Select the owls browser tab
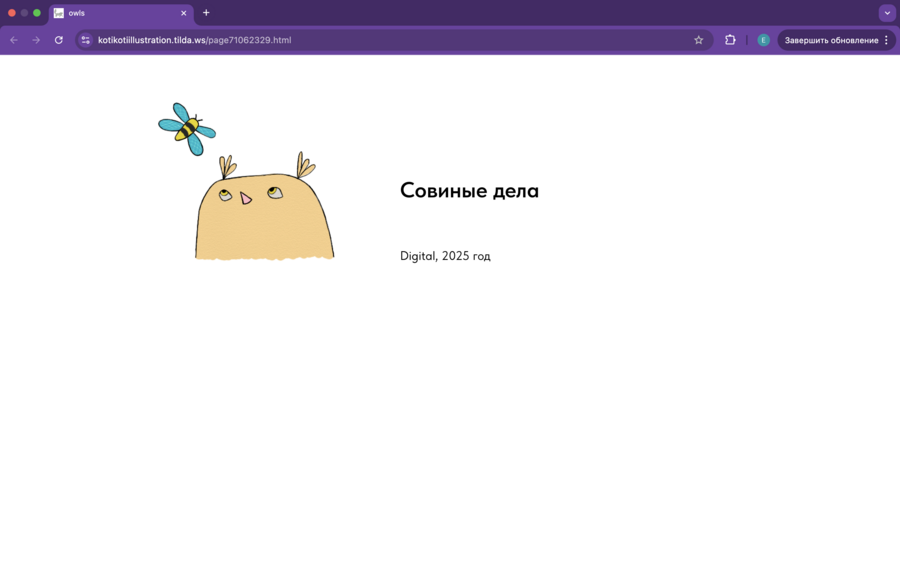900x563 pixels. pyautogui.click(x=121, y=13)
